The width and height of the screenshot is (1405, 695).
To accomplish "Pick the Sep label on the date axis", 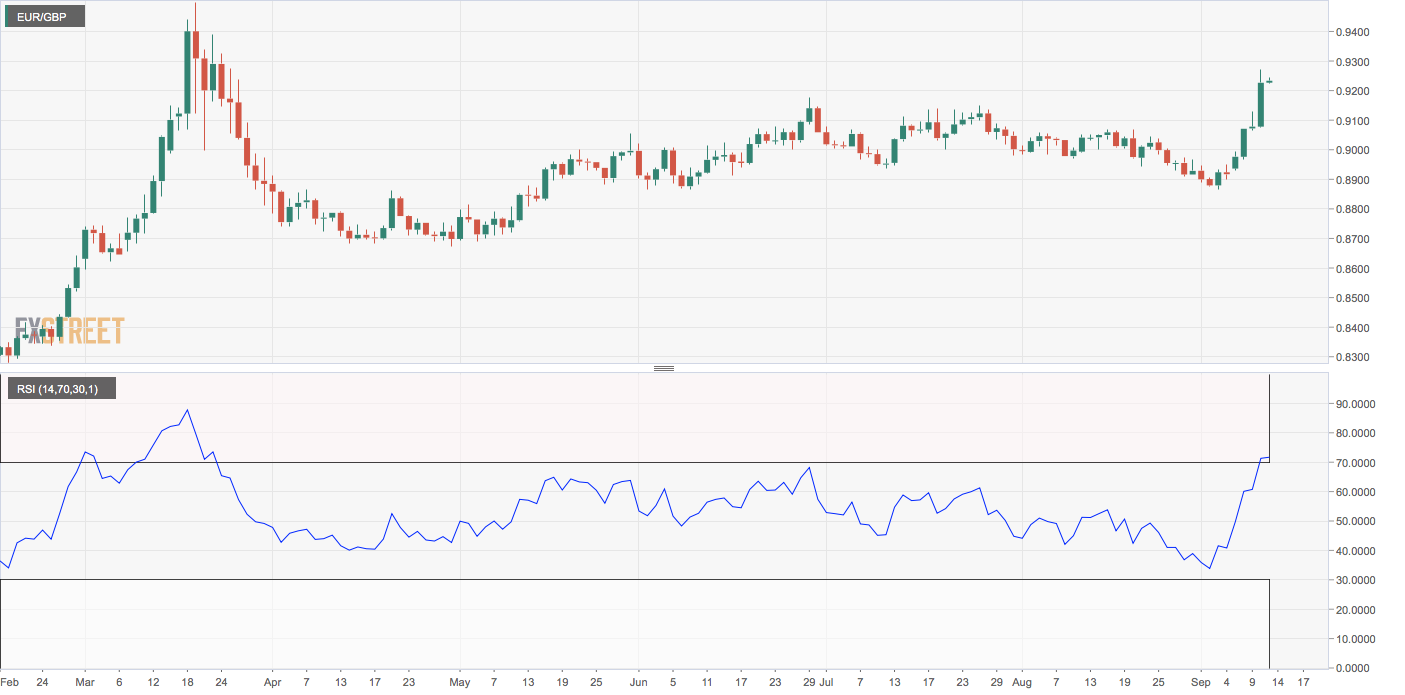I will [1199, 683].
